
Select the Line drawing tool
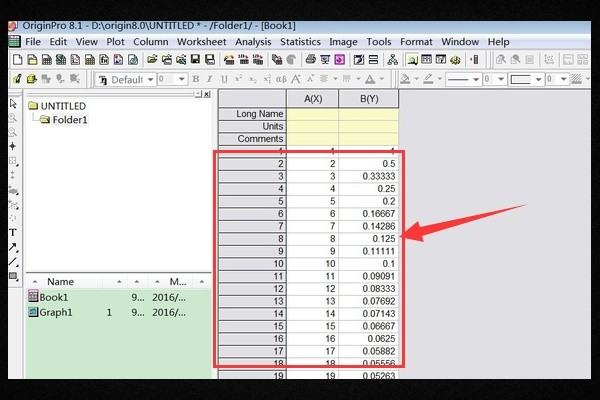click(13, 262)
